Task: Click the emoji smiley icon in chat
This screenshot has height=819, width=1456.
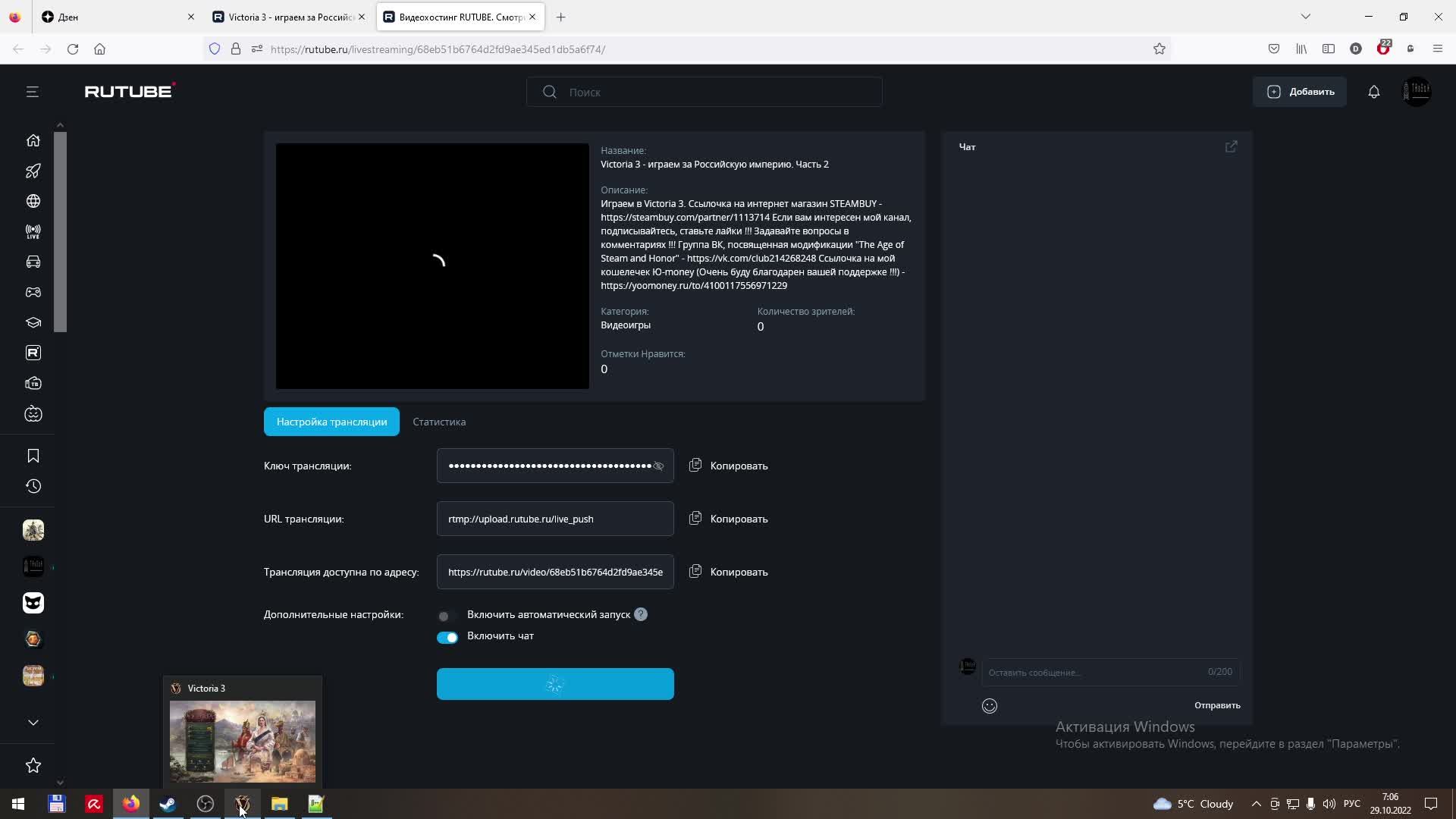Action: tap(989, 706)
